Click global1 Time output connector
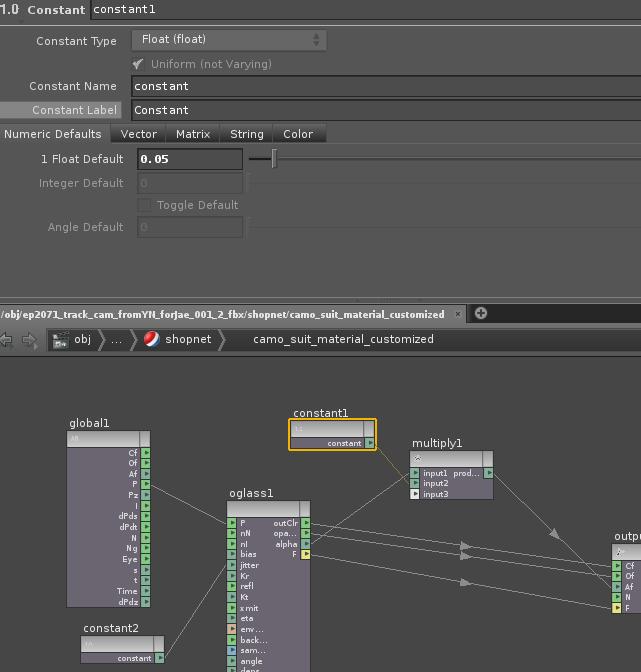This screenshot has width=641, height=672. [146, 591]
